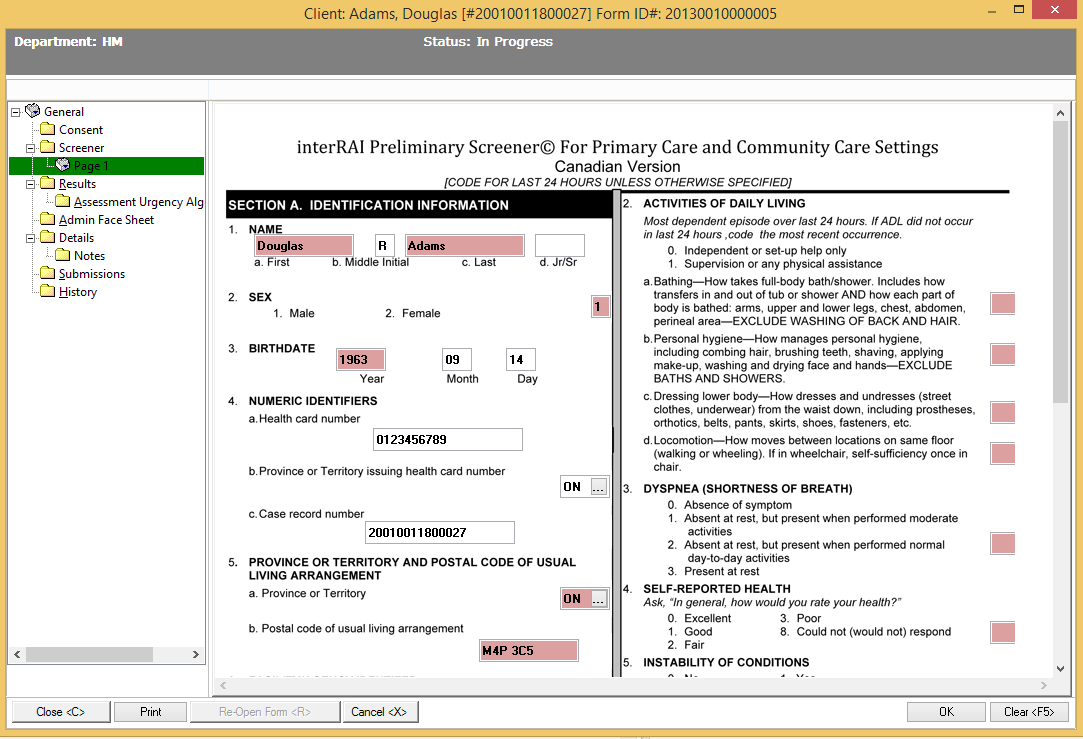This screenshot has width=1083, height=739.
Task: Click the empty Jr/Sr field
Action: (x=559, y=245)
